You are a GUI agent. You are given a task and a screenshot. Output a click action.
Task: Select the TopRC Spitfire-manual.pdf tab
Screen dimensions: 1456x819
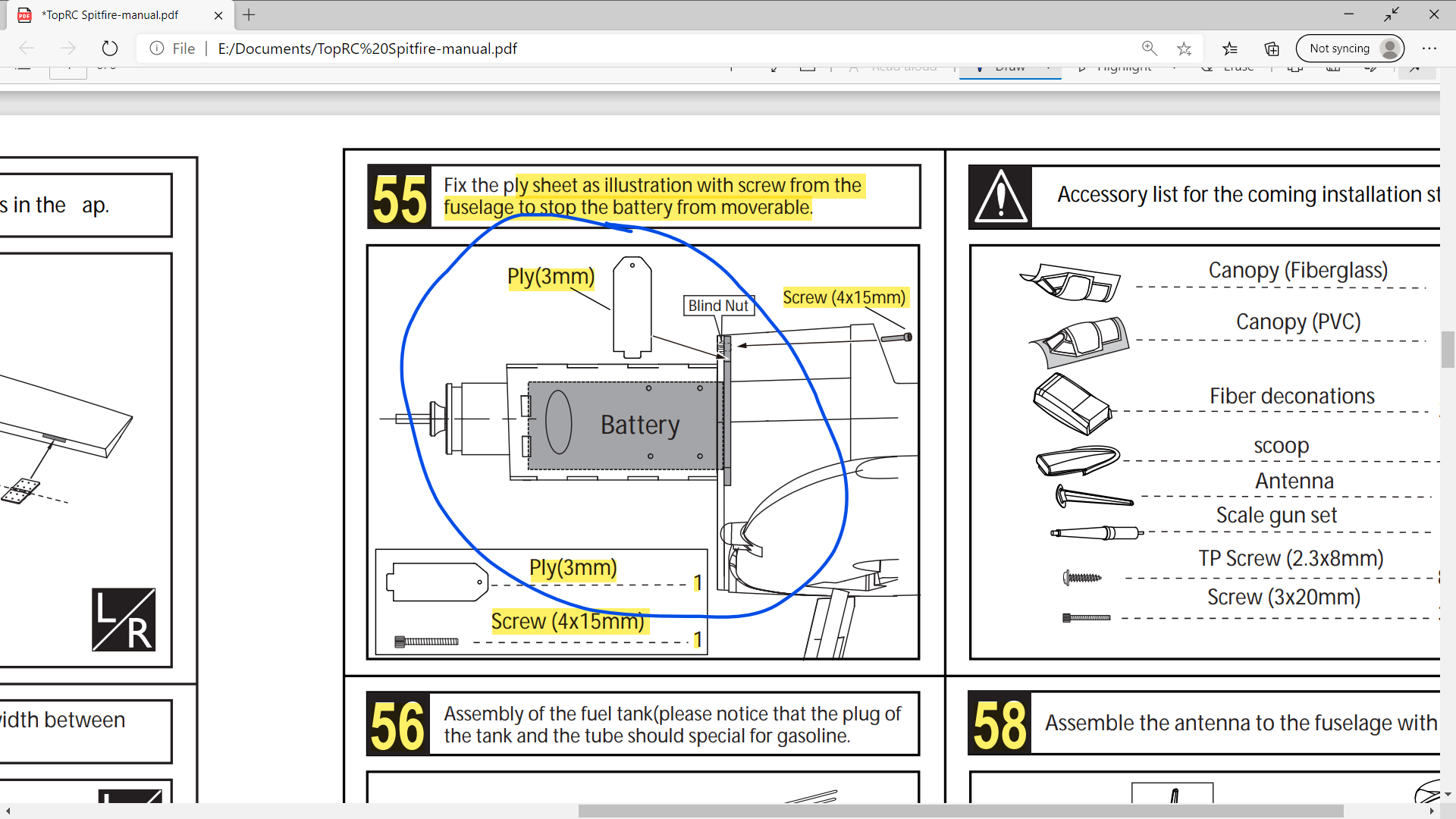(111, 15)
